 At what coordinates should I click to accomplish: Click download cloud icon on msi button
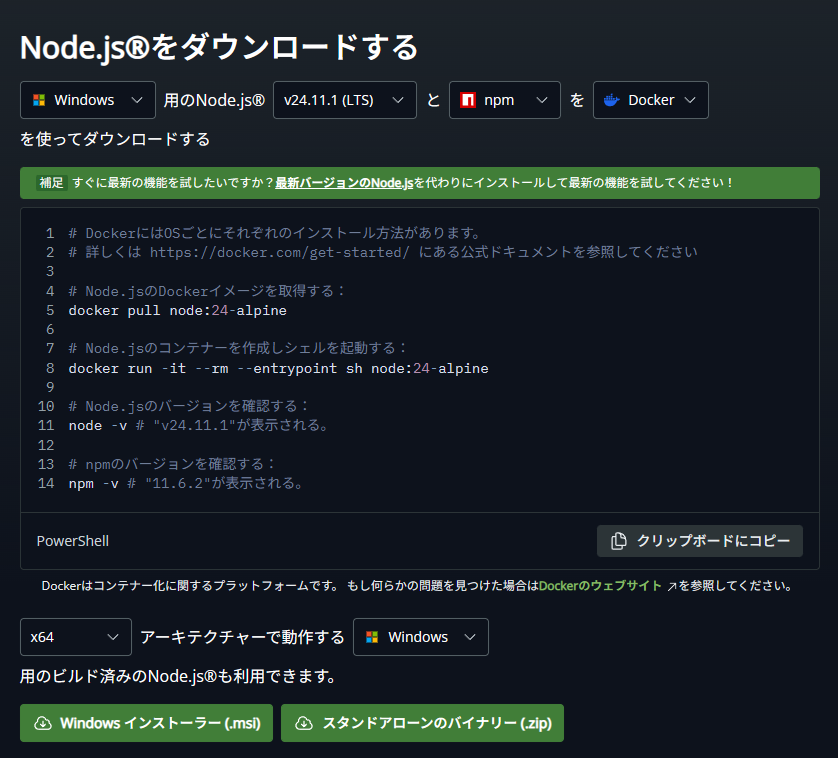tap(43, 723)
